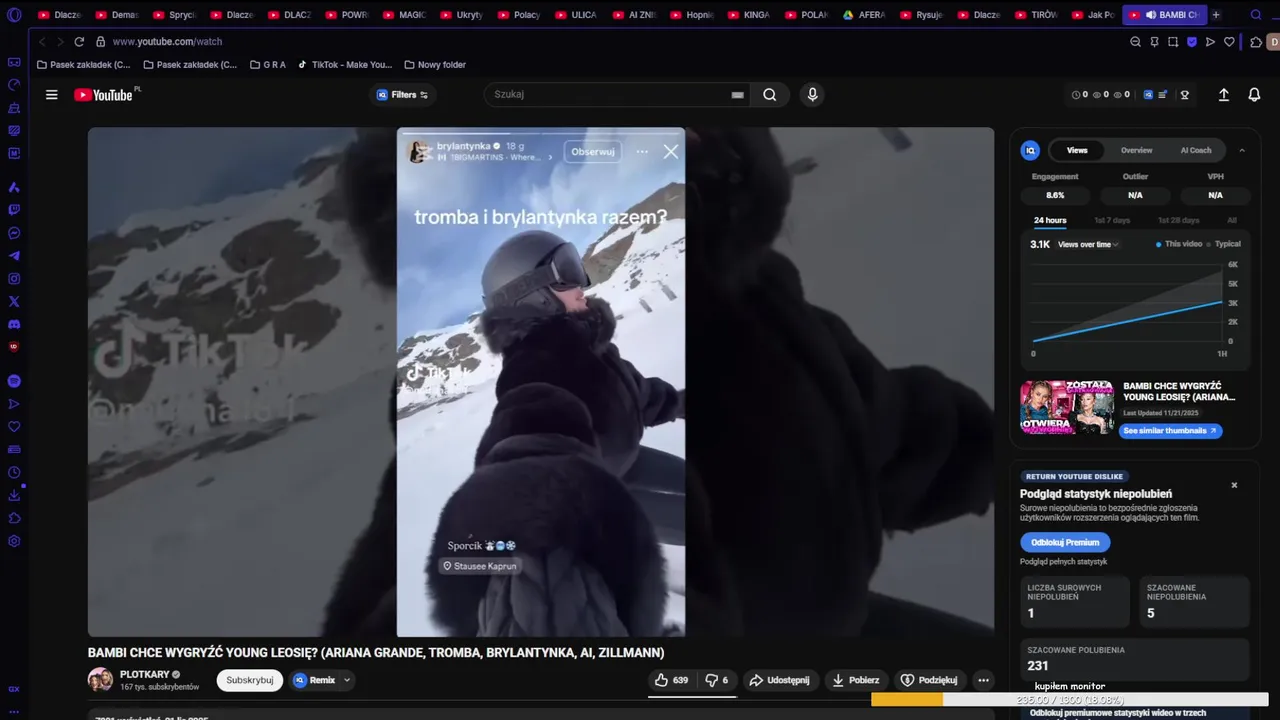The height and width of the screenshot is (720, 1280).
Task: Click the search magnifier button
Action: (769, 95)
